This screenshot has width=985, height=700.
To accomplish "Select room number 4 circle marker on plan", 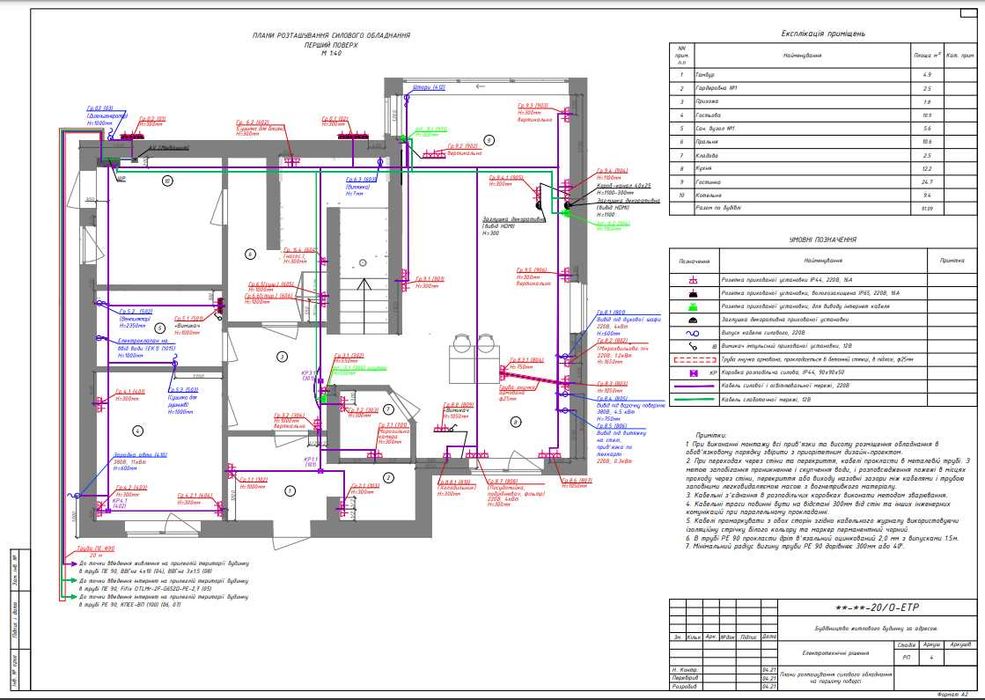I will 138,430.
